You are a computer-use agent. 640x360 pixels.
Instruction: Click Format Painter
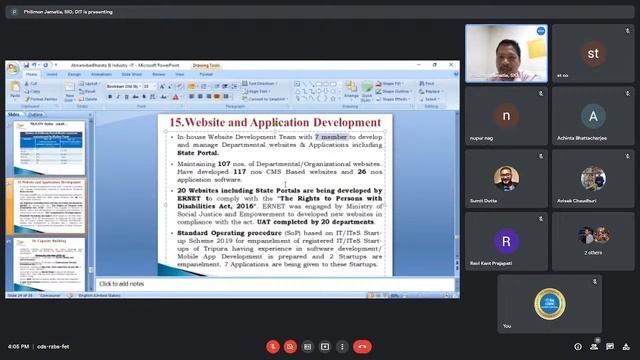point(41,99)
